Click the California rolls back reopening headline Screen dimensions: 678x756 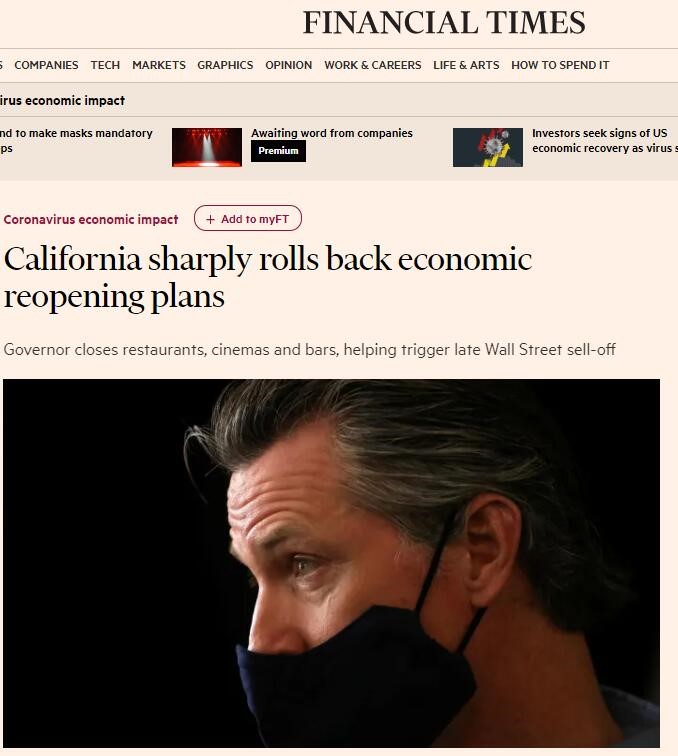268,277
